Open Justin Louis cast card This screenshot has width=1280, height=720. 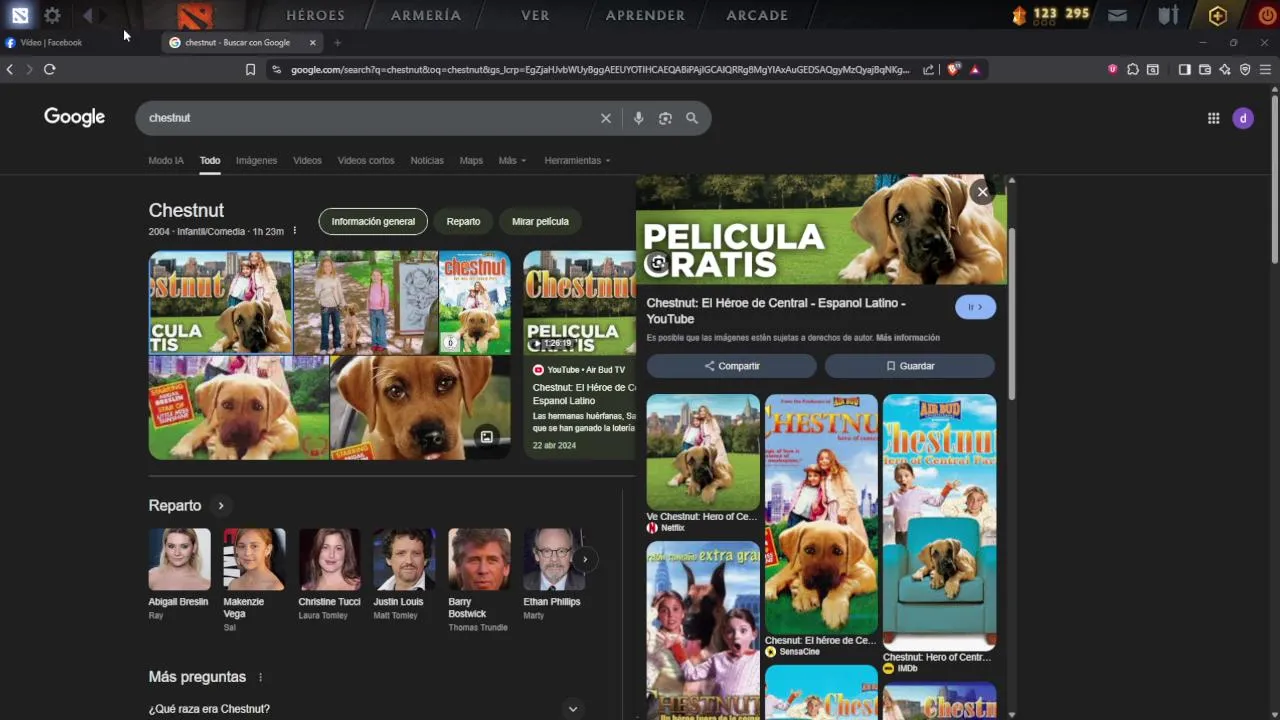coord(404,575)
